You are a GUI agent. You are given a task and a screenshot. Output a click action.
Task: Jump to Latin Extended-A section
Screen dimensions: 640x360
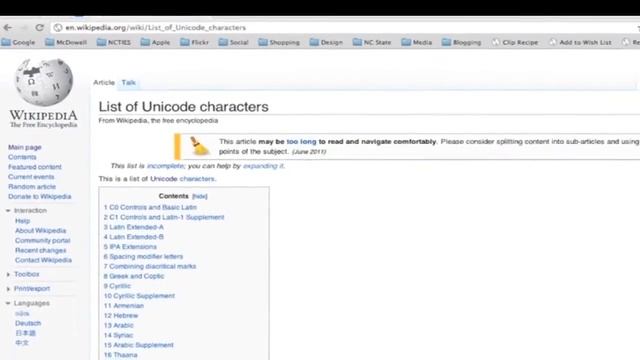pos(133,227)
